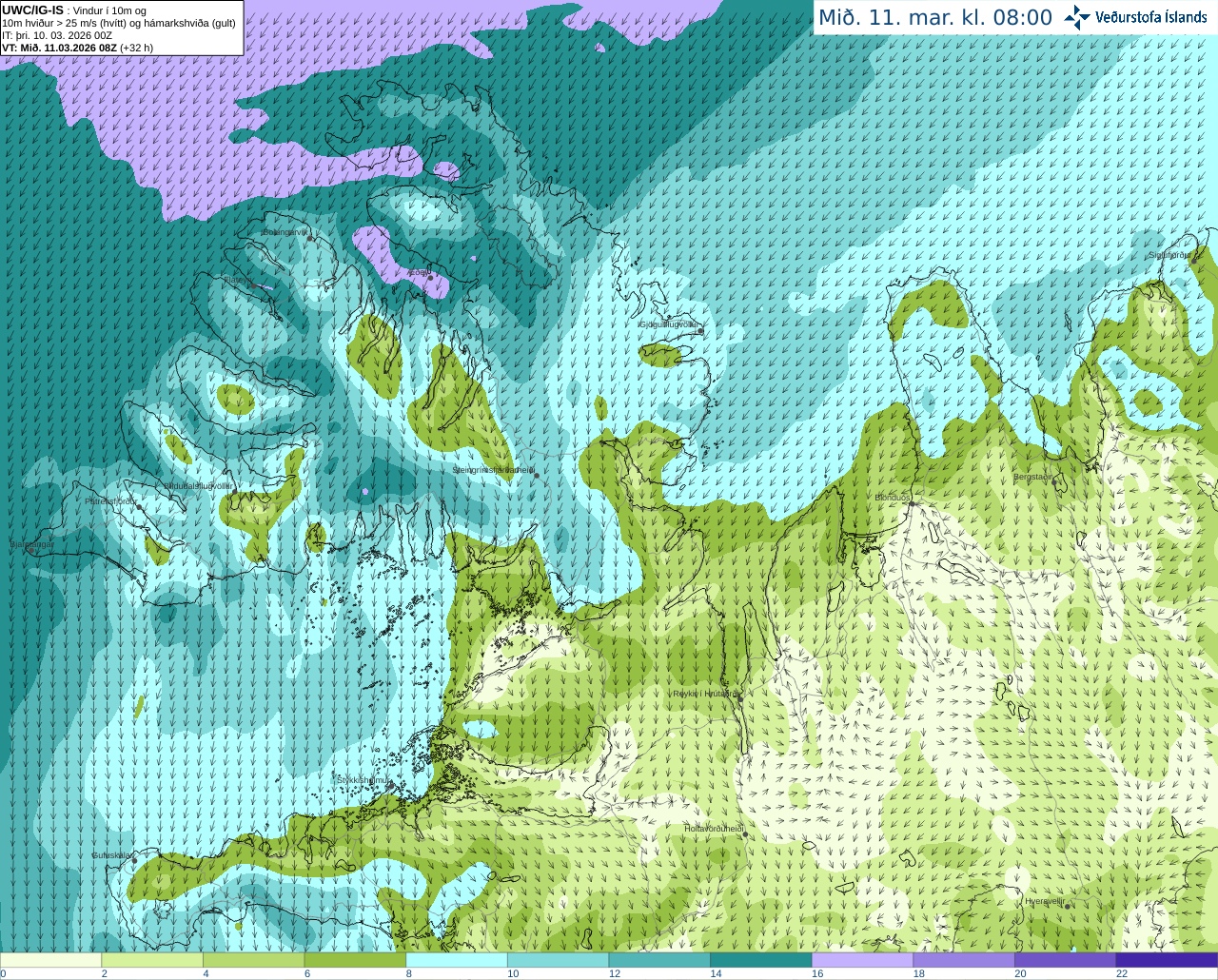The image size is (1218, 980).
Task: Click the 20–22 m/s violet legend swatch
Action: 1066,960
